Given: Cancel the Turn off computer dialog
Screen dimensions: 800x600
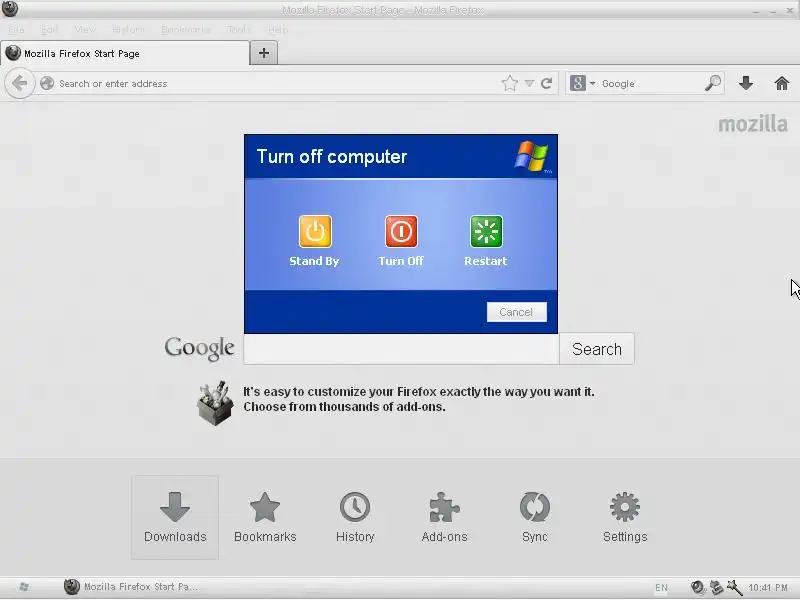Looking at the screenshot, I should (x=516, y=312).
